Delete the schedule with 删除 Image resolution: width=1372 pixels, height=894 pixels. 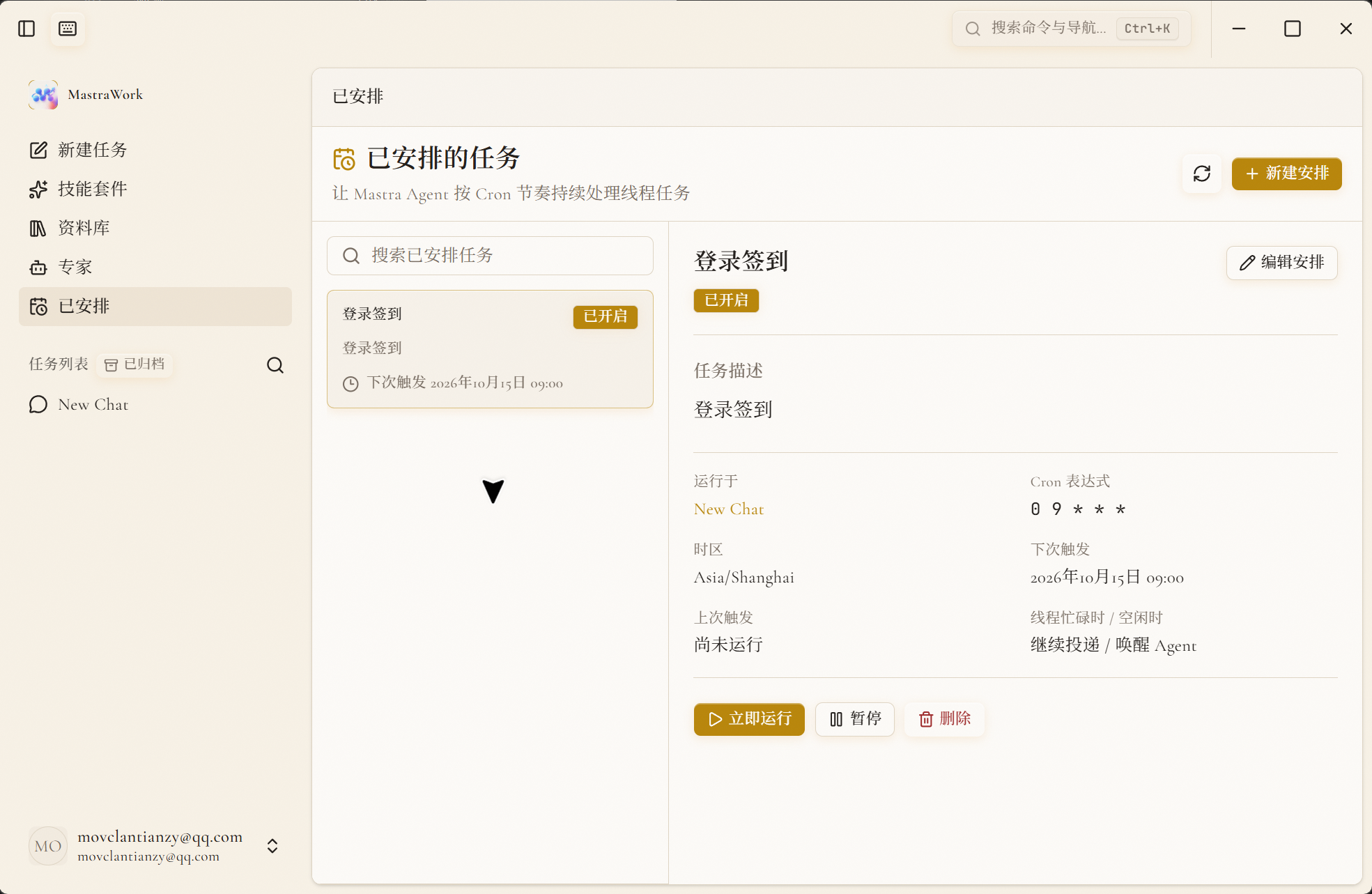[944, 719]
